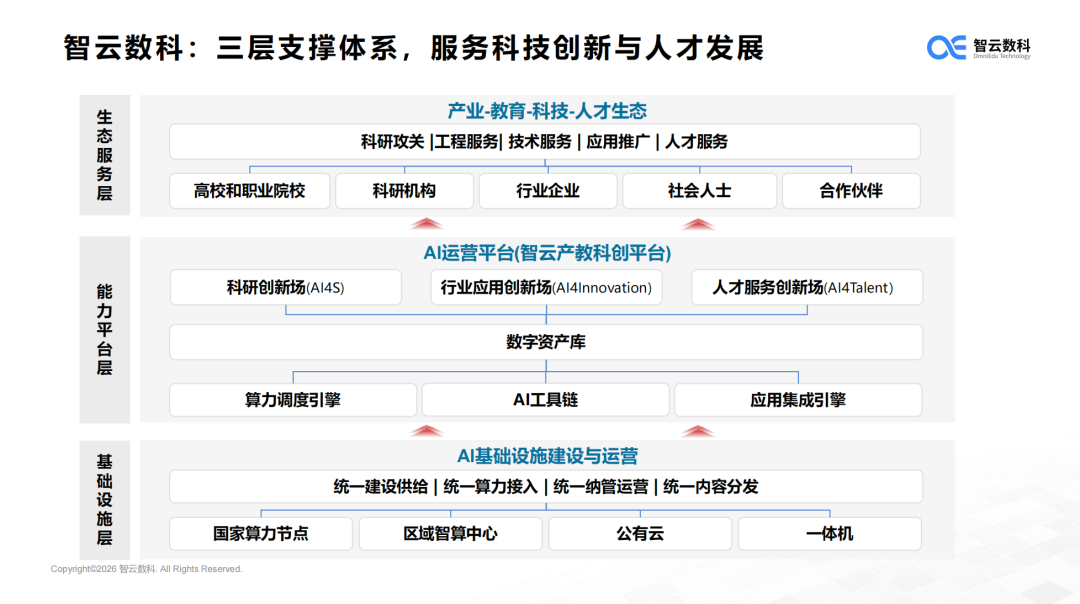Click the AI运营平台 heading

tap(547, 253)
